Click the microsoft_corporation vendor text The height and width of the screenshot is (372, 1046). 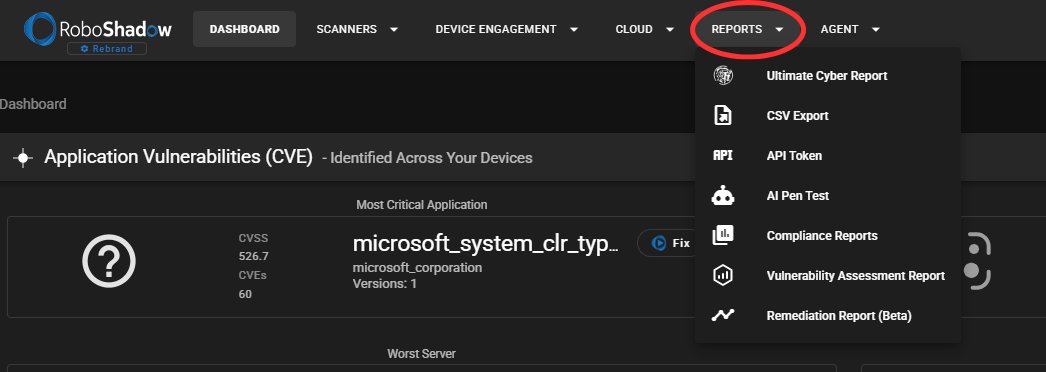[x=417, y=268]
